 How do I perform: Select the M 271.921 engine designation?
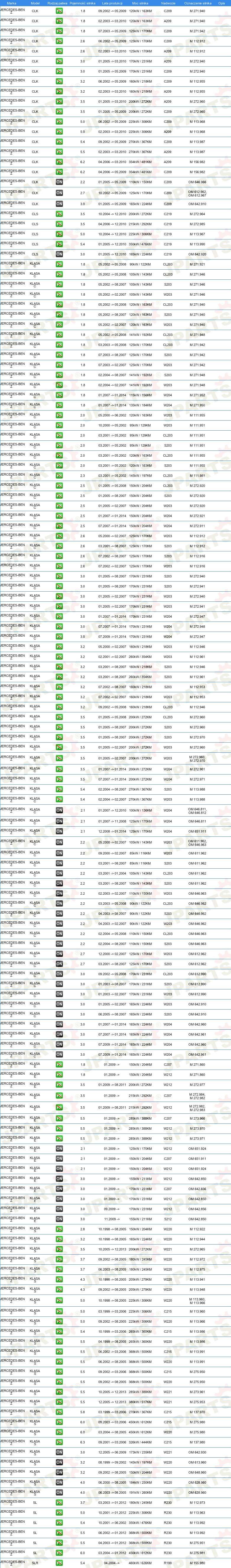tap(198, 265)
